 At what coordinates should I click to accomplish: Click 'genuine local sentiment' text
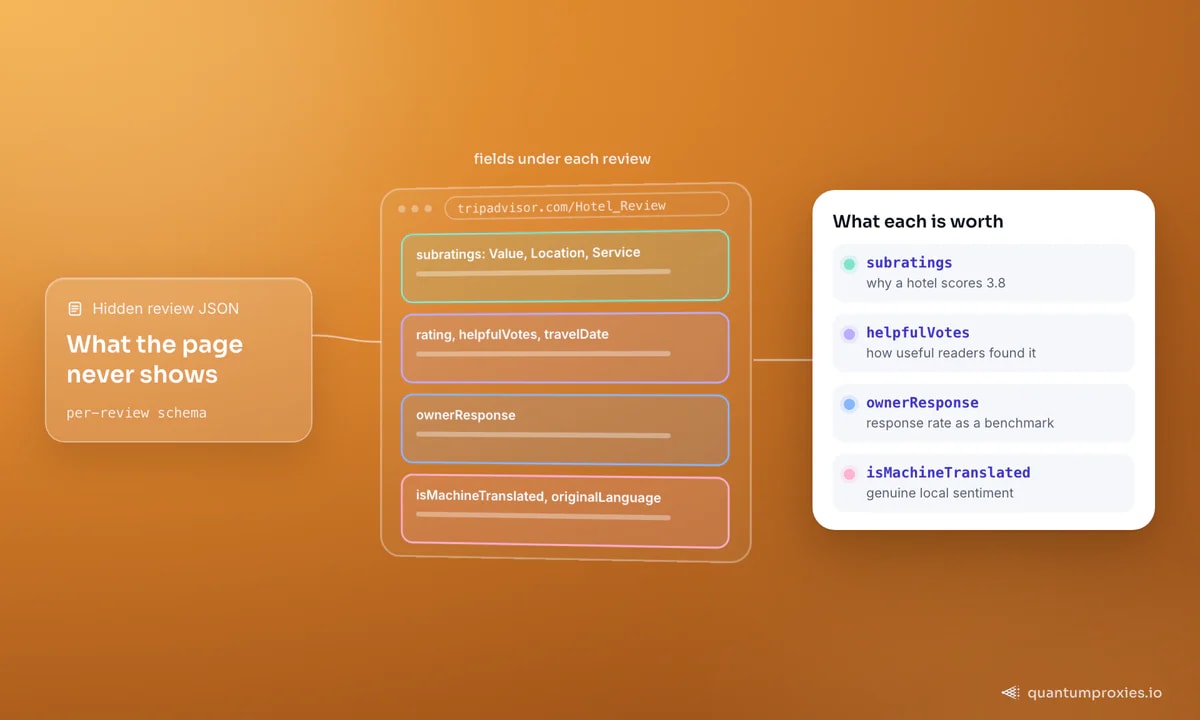[940, 493]
